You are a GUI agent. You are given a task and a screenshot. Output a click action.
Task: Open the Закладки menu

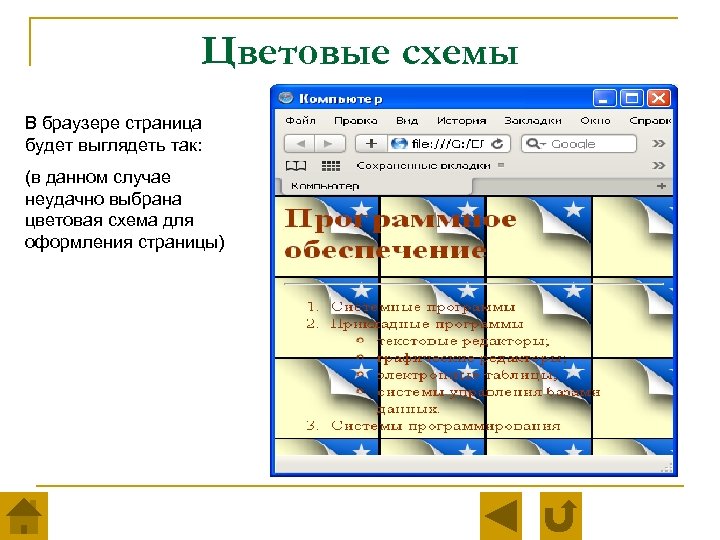coord(533,120)
